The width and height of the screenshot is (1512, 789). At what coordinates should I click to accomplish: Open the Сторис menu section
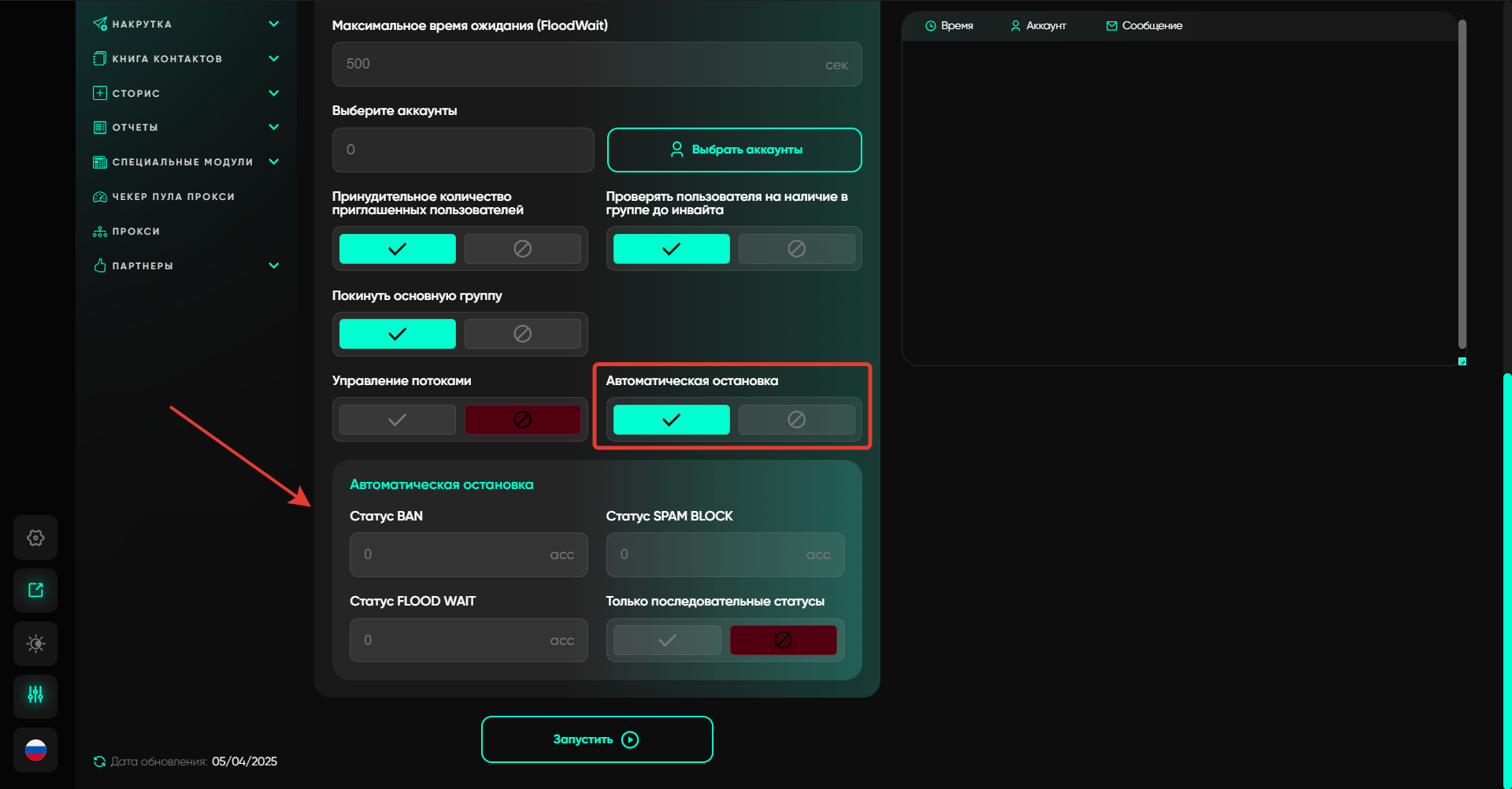click(x=135, y=94)
